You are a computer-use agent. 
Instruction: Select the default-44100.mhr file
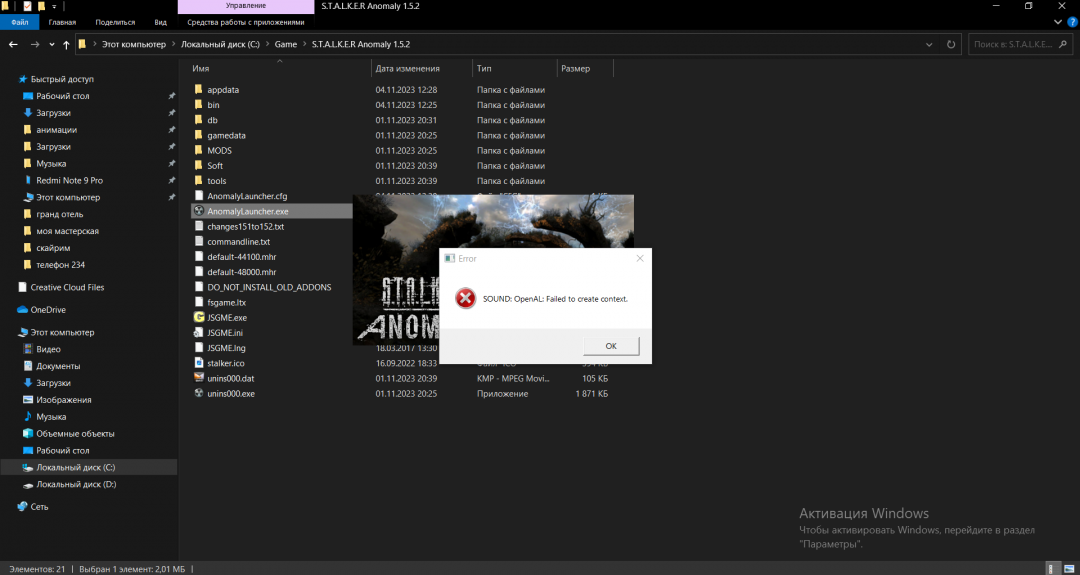(241, 257)
